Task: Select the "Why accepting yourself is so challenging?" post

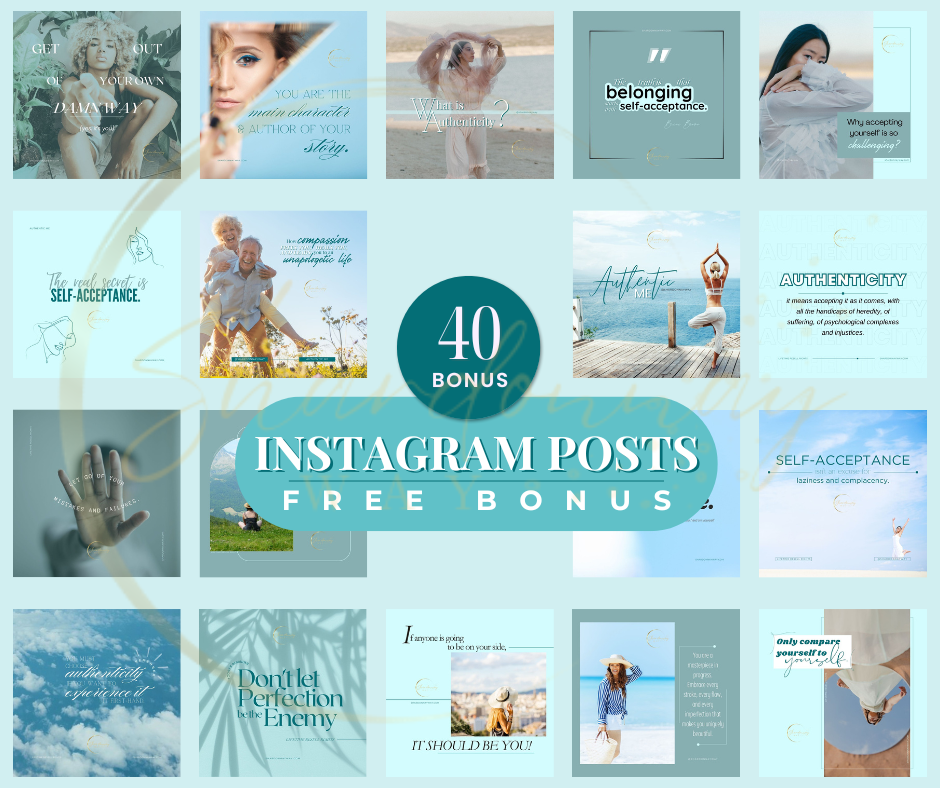Action: 842,95
